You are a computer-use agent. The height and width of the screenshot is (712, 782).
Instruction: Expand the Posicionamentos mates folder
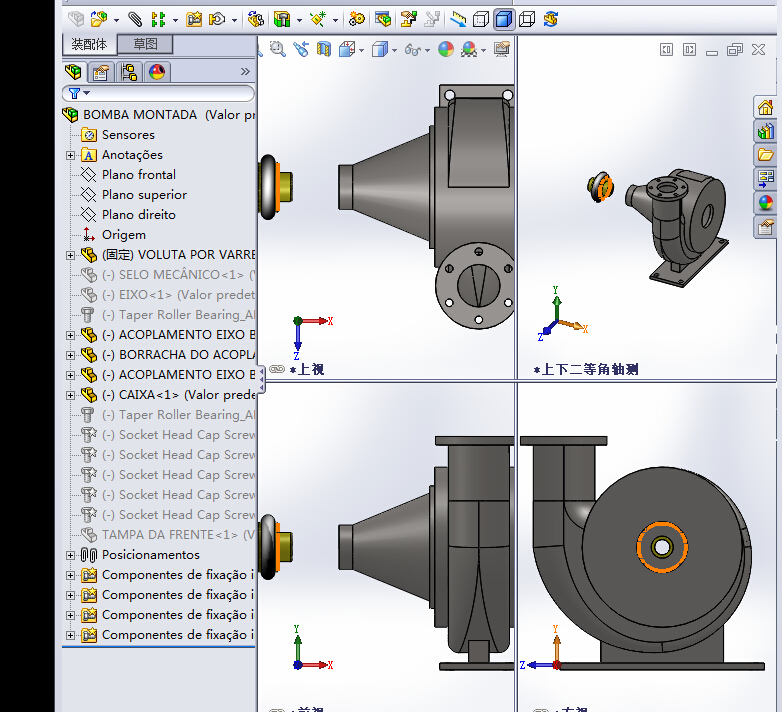point(71,555)
